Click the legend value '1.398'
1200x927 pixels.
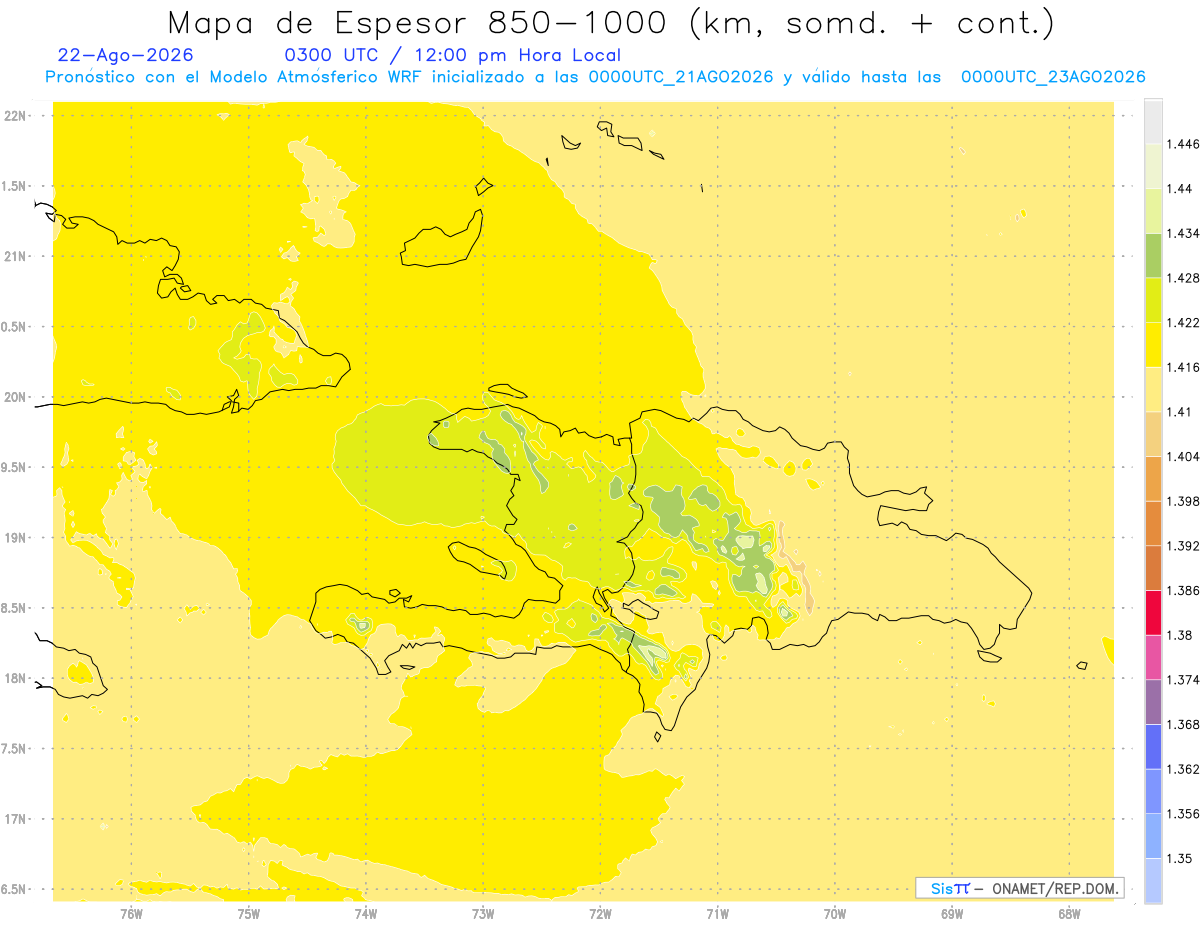pyautogui.click(x=1182, y=501)
